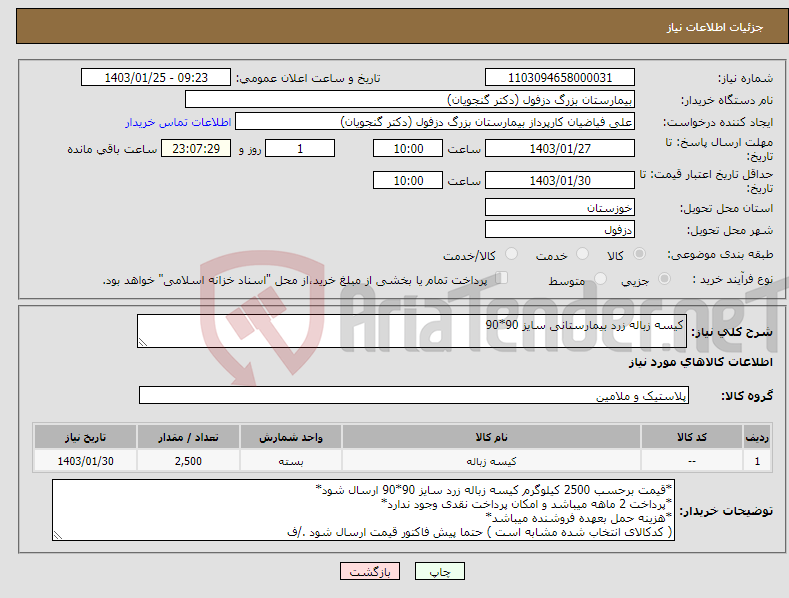
Task: Click the buyer notes text area
Action: coord(363,510)
